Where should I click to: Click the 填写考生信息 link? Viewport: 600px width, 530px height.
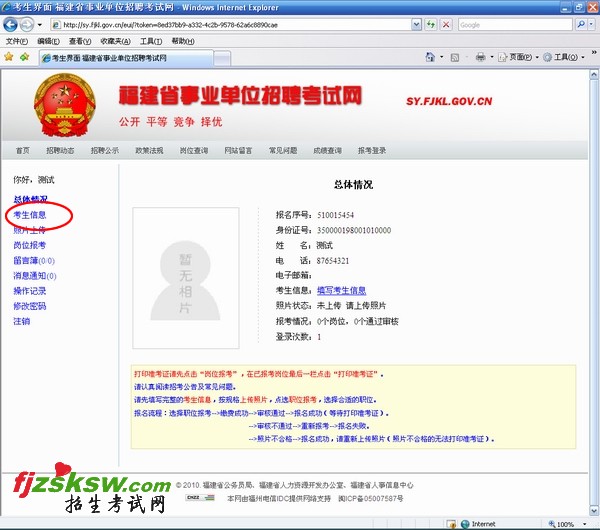(x=341, y=290)
